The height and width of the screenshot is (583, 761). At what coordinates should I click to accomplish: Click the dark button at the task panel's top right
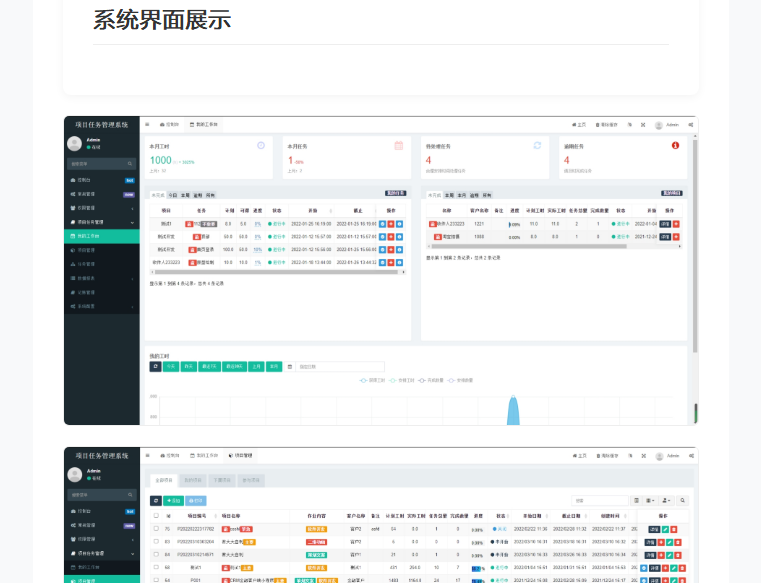point(396,193)
